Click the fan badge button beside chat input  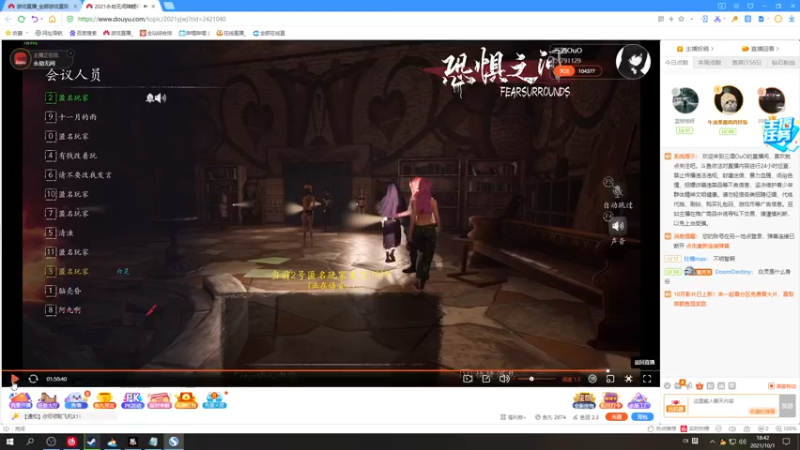coord(676,406)
